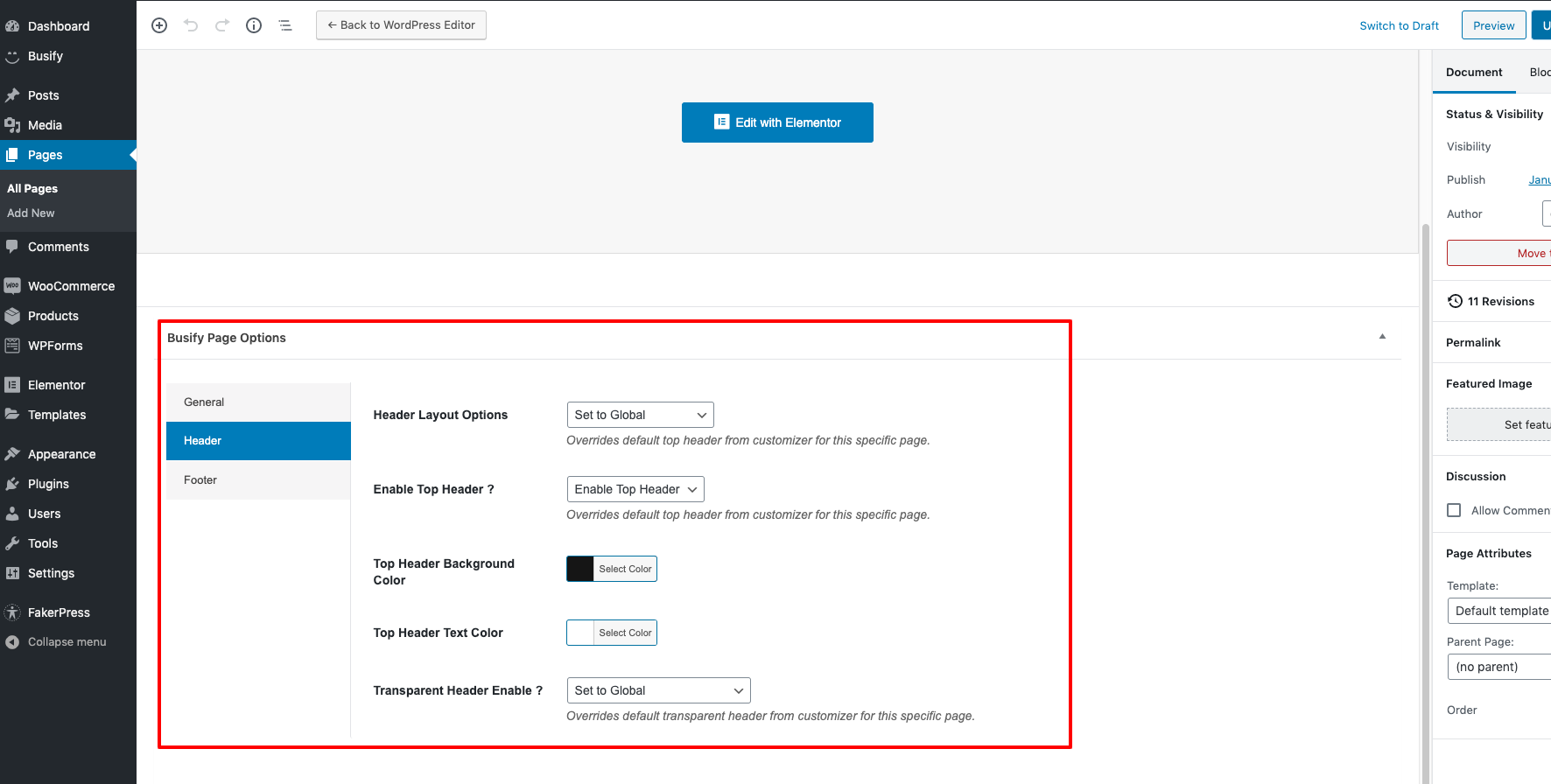The height and width of the screenshot is (784, 1551).
Task: Click Select Color for Top Header Text
Action: [x=625, y=633]
